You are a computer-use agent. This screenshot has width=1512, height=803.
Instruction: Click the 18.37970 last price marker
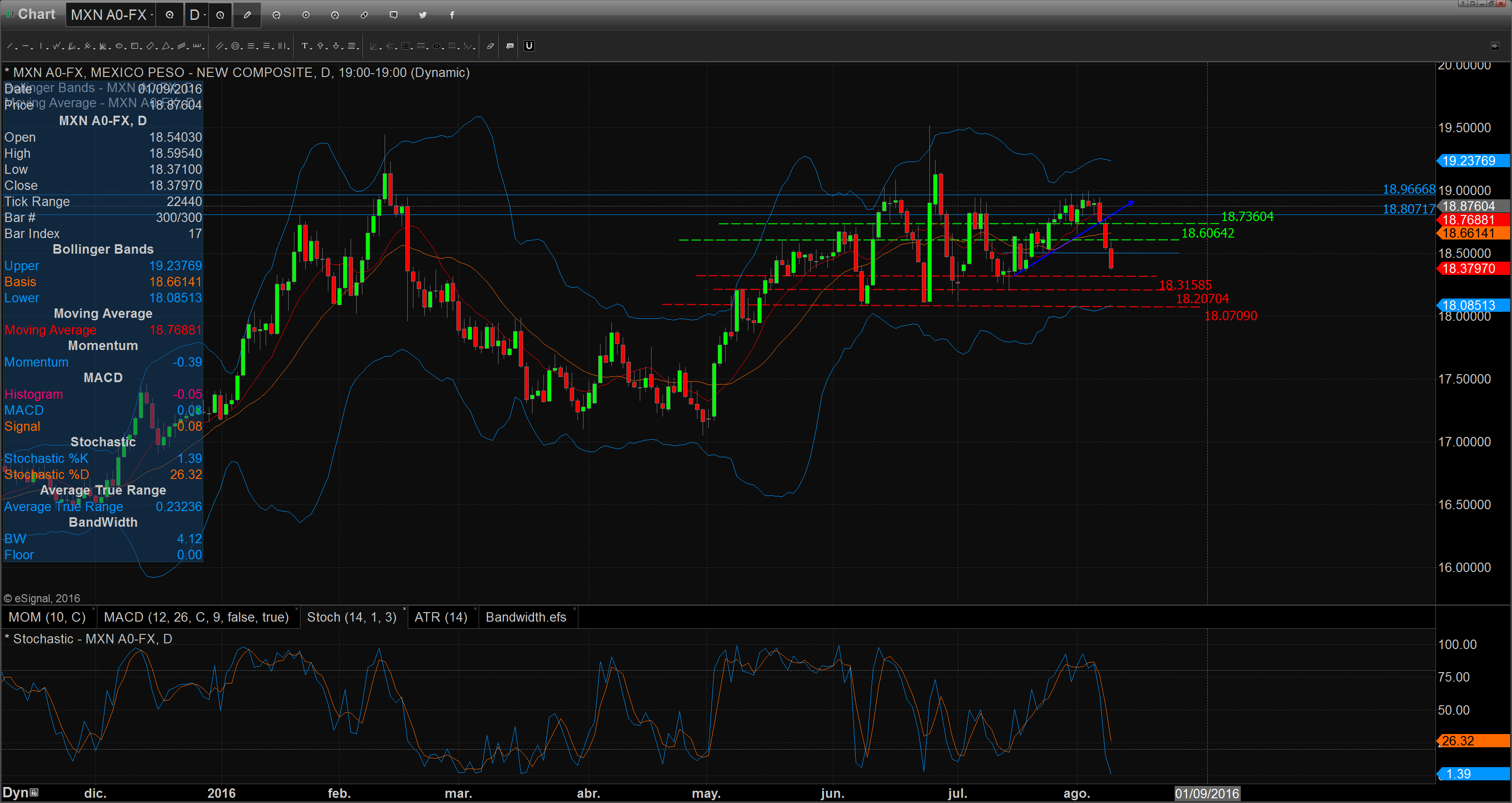1472,268
